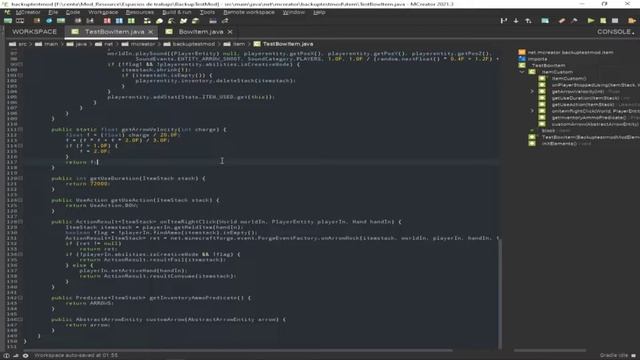
Task: Select getUseDuration(ItemStack) in structure tree
Action: [585, 98]
